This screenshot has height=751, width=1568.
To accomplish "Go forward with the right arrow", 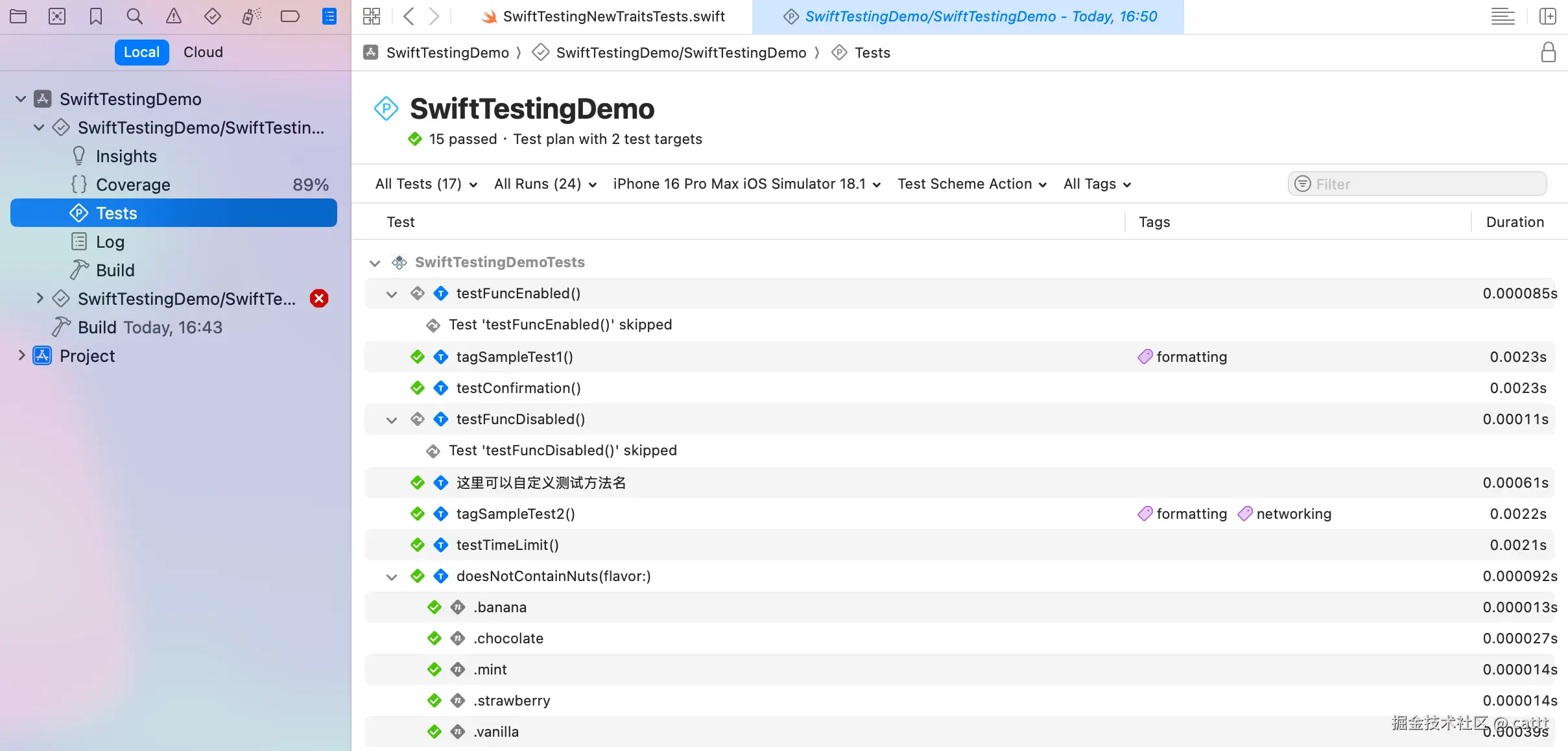I will coord(434,16).
